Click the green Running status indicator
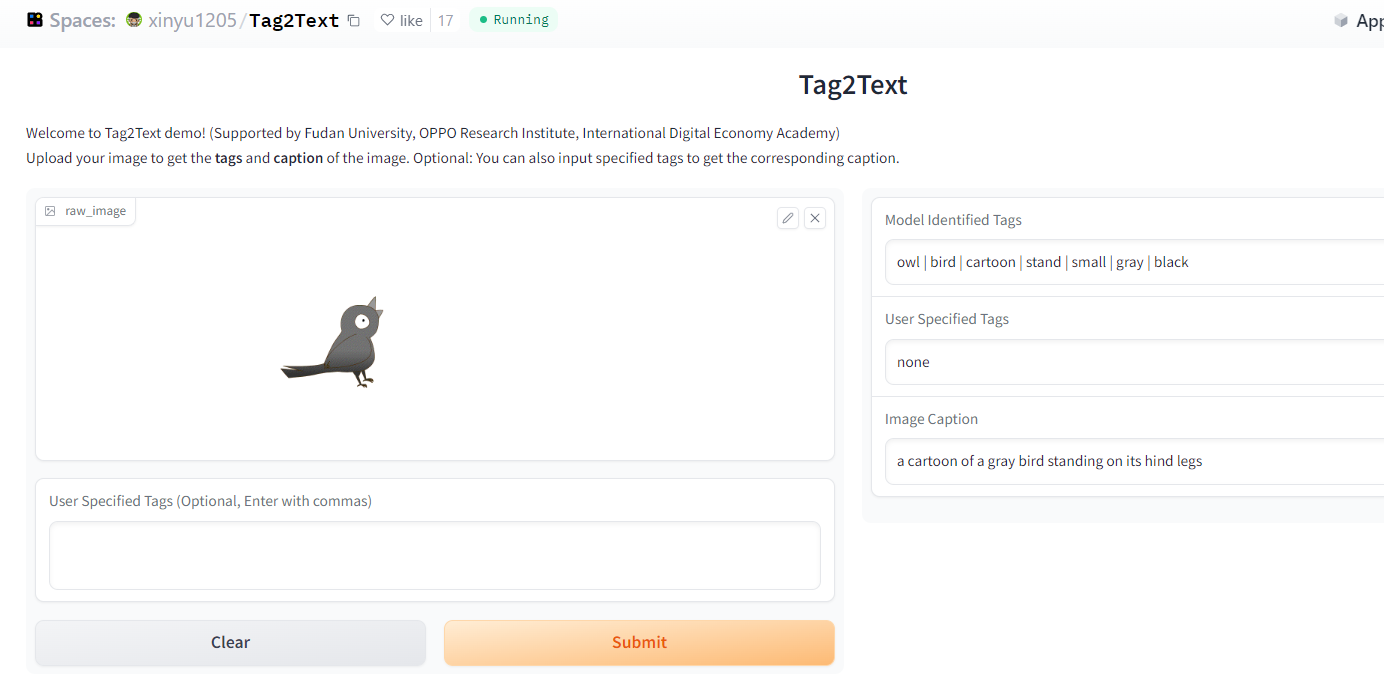The image size is (1384, 691). pos(513,19)
